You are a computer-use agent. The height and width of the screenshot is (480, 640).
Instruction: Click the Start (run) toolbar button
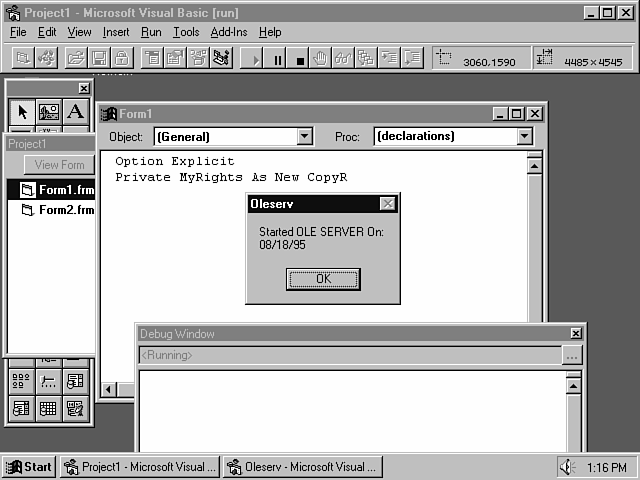point(256,59)
